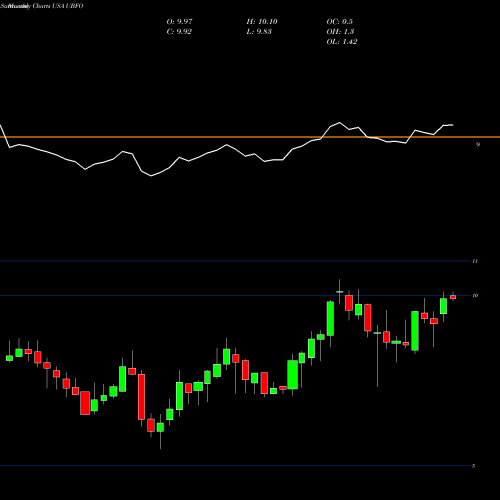
Task: Click the OH: 1.3 value
Action: 340,32
